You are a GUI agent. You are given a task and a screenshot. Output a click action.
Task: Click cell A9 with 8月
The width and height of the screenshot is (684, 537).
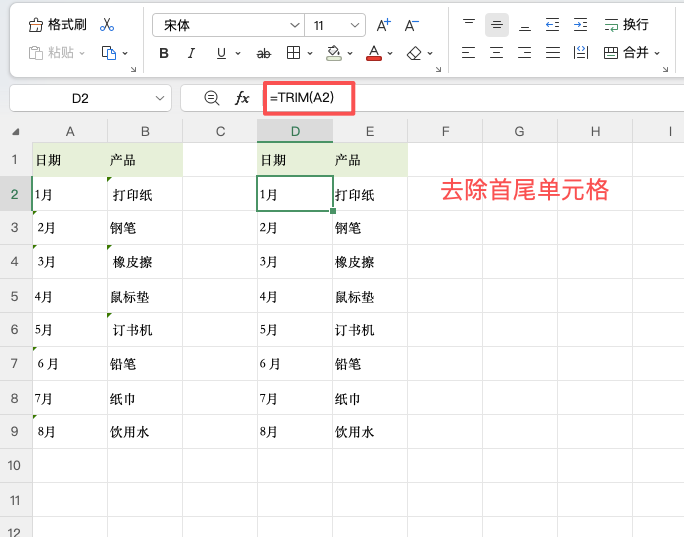click(x=70, y=432)
